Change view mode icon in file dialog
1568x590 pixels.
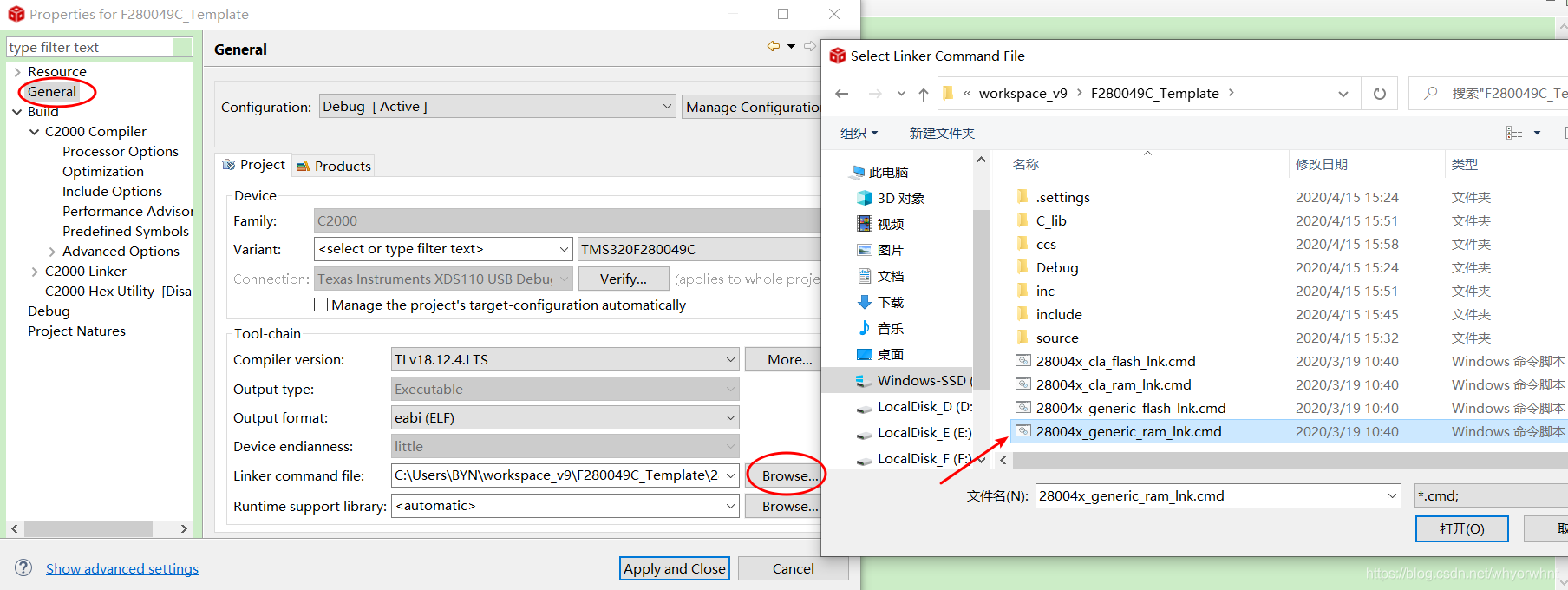click(x=1514, y=133)
